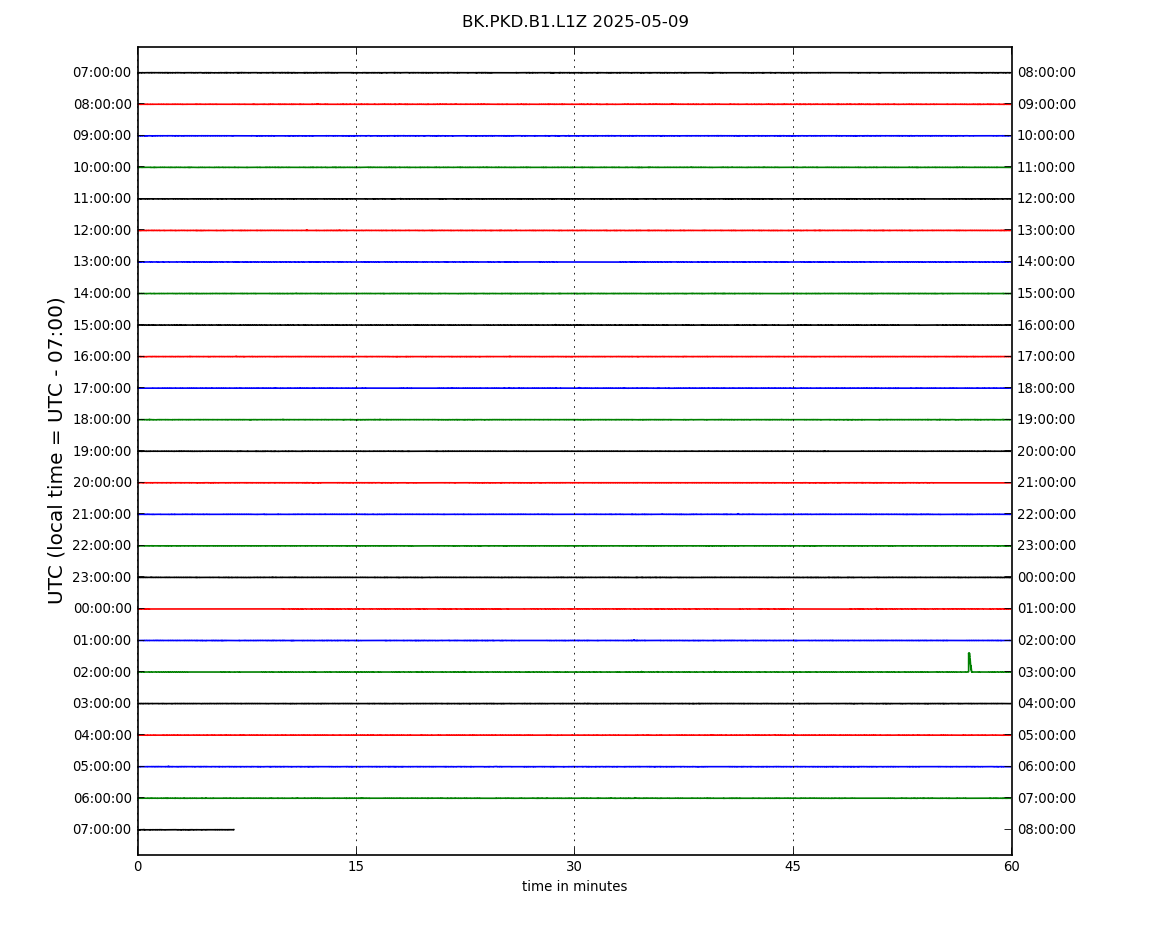Viewport: 1150px width, 950px height.
Task: Click left-axis start time label 23:00:00
Action: 103,577
